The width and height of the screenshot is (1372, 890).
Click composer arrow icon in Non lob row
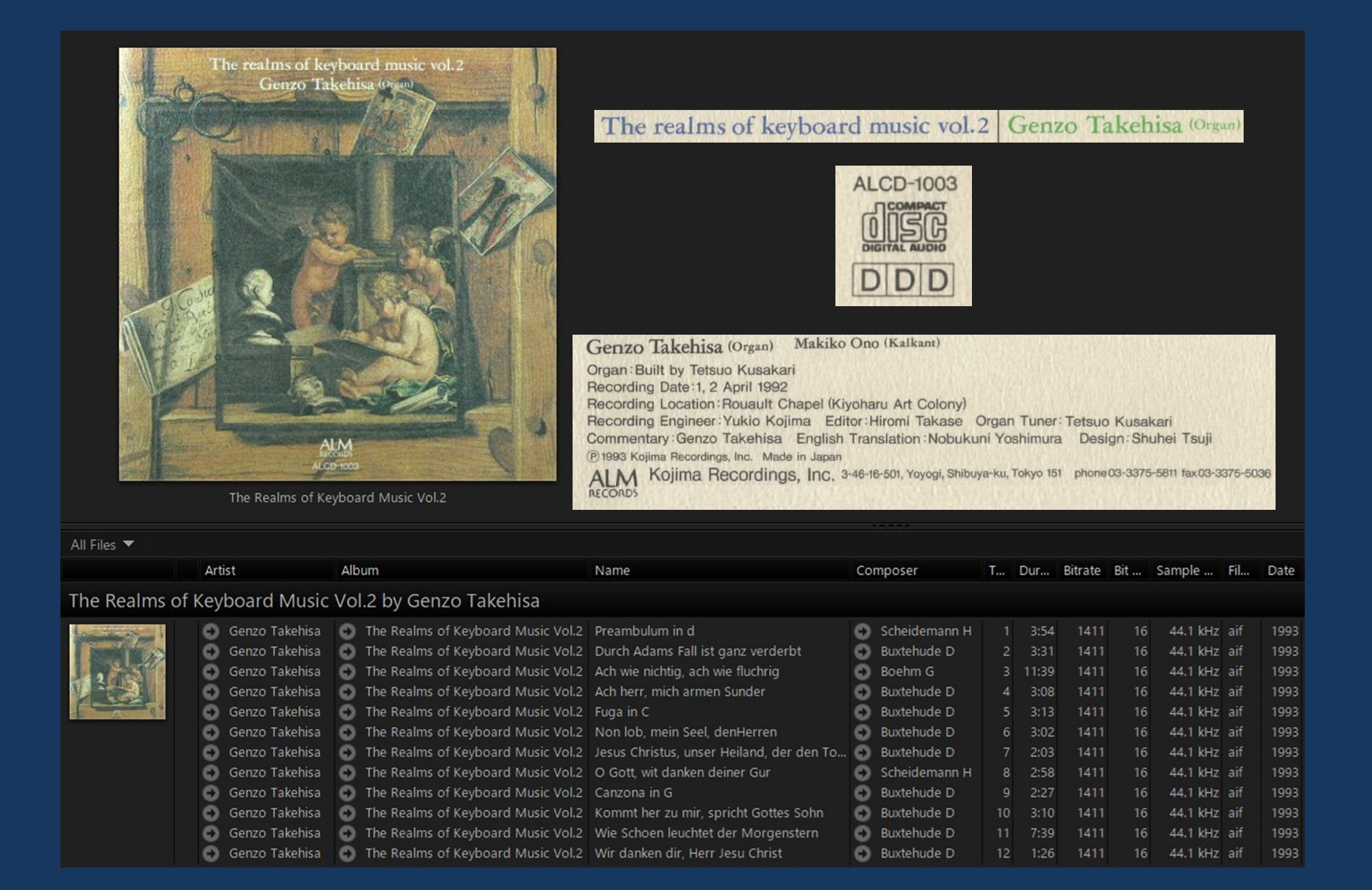(863, 732)
